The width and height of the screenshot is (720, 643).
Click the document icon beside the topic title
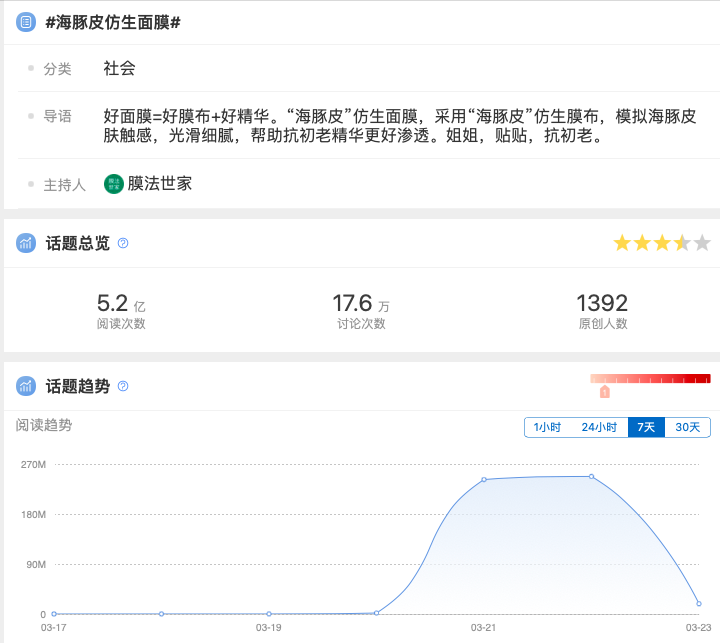click(26, 22)
